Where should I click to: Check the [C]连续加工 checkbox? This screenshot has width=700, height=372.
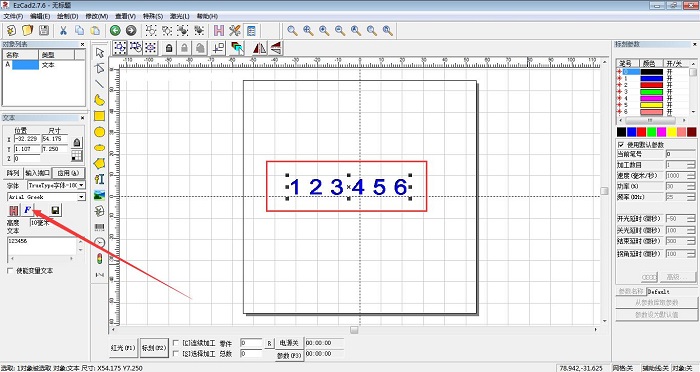coord(176,343)
